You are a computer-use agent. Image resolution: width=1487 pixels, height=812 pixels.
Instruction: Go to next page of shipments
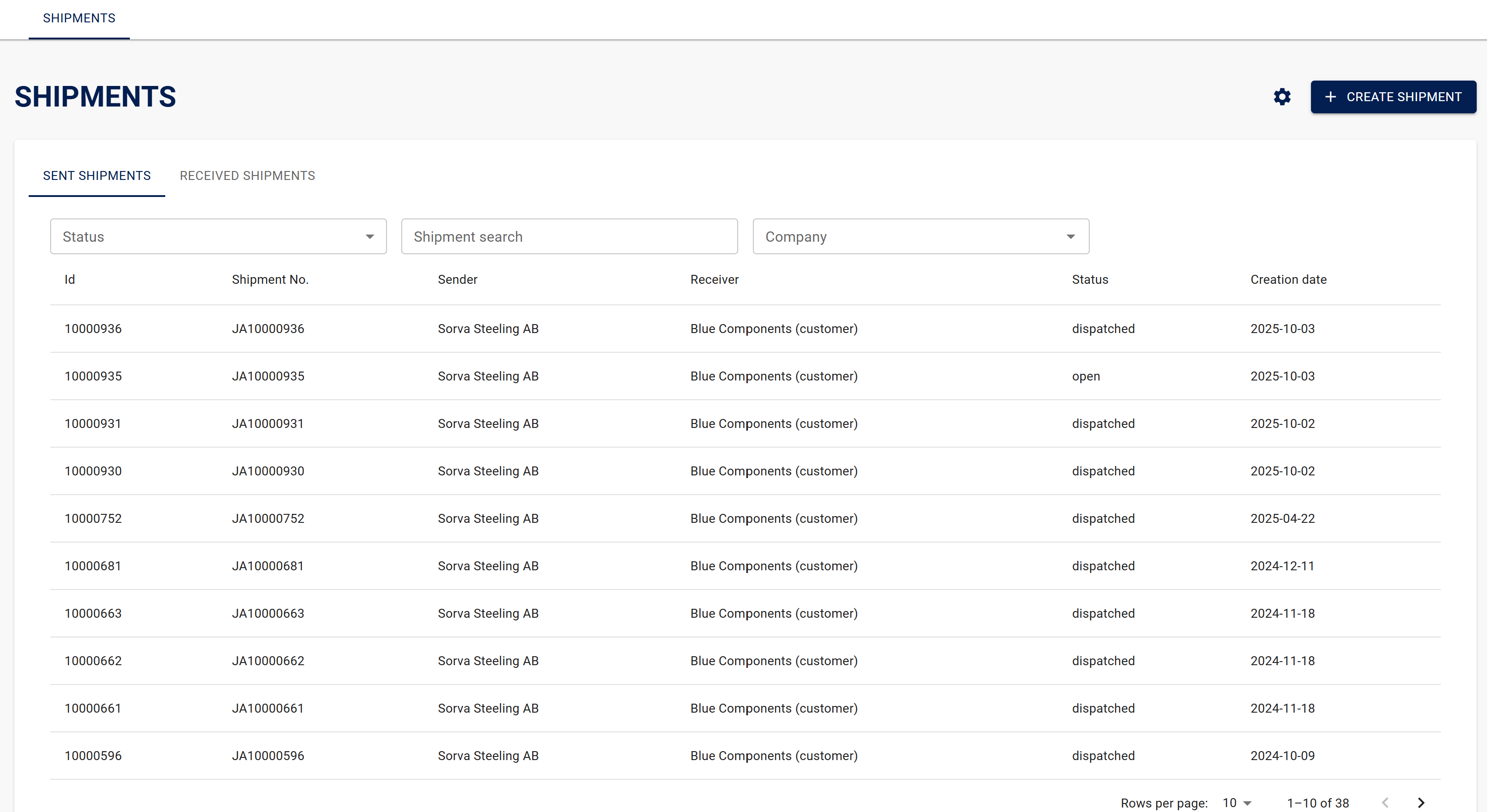pyautogui.click(x=1421, y=802)
